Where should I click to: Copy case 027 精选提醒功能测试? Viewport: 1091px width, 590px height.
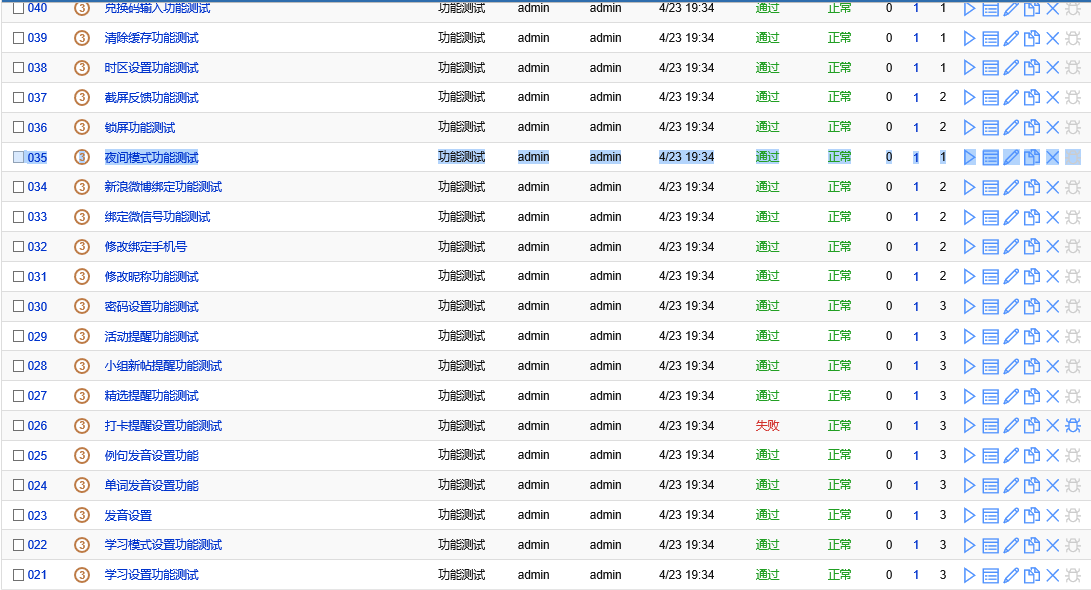[x=1032, y=397]
